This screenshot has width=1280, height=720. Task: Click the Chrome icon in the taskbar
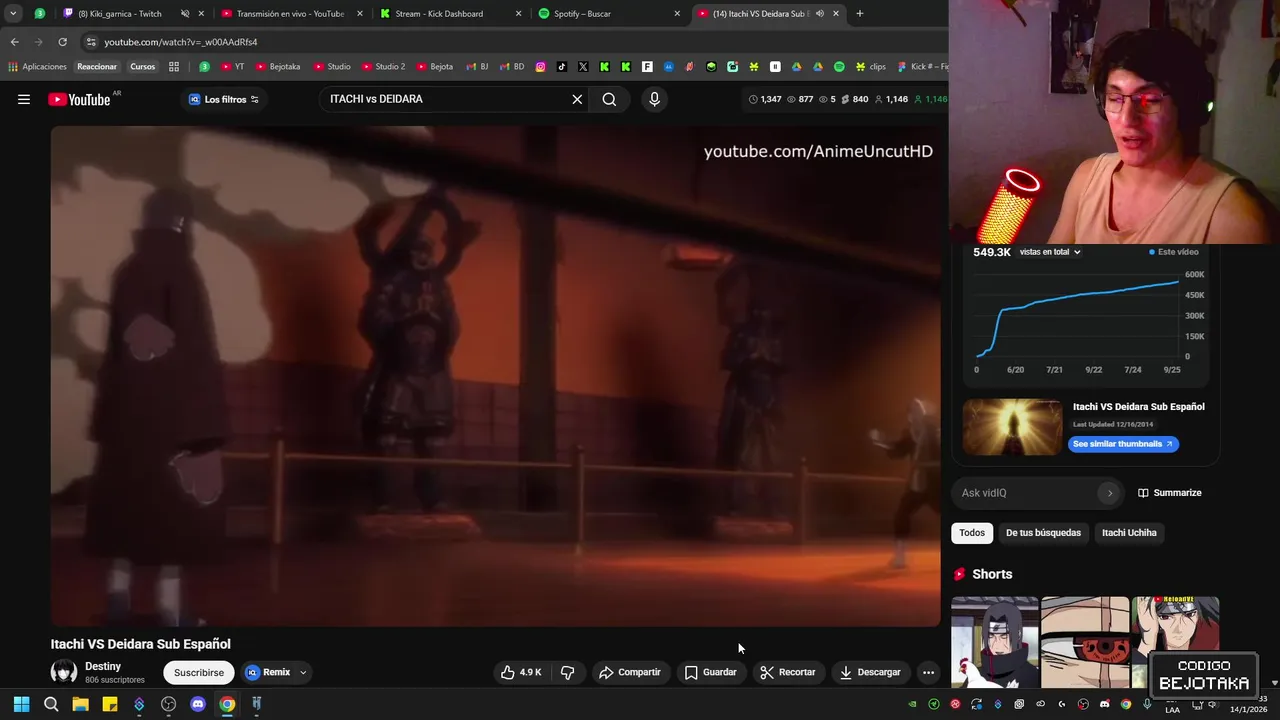[227, 704]
